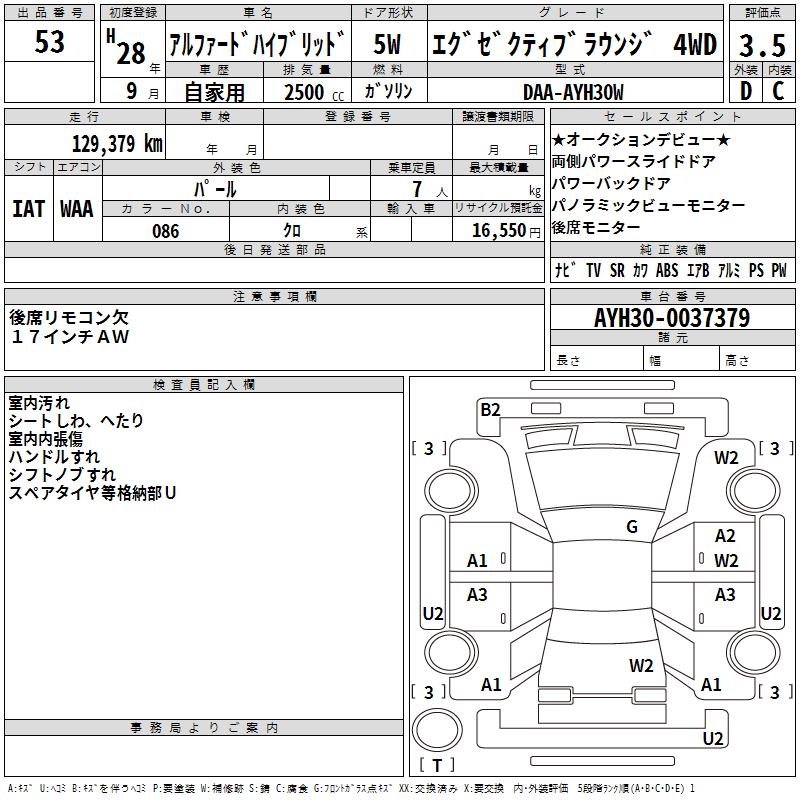800x800 pixels.
Task: Click the interior color クロ value
Action: click(292, 231)
